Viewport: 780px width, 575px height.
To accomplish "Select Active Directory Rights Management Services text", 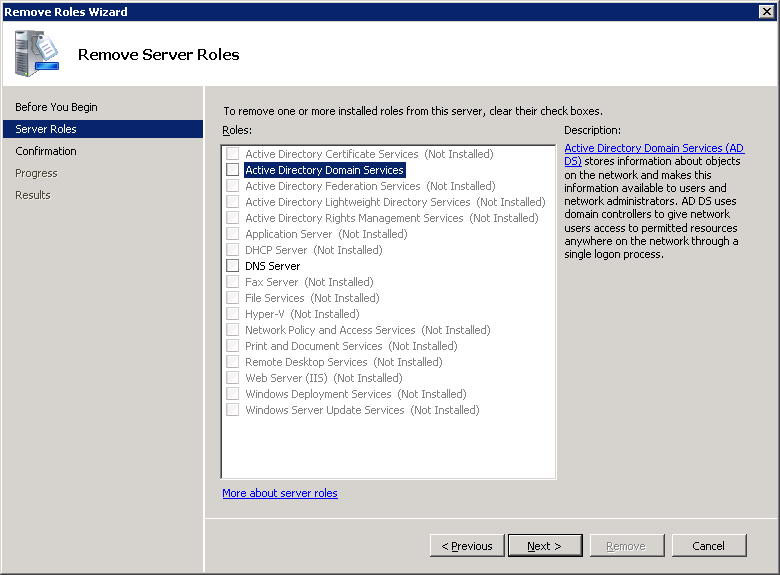I will click(x=391, y=217).
